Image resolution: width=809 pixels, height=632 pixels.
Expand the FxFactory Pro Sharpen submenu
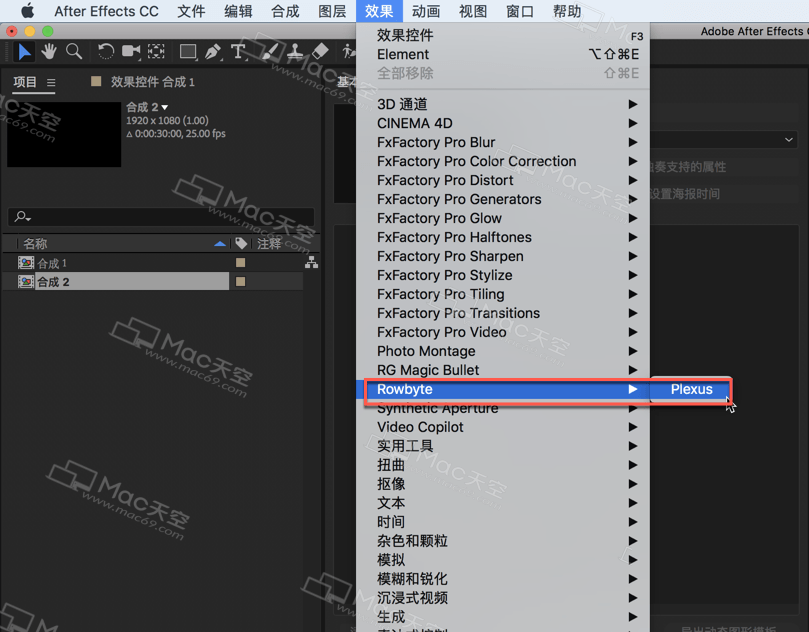[x=503, y=256]
